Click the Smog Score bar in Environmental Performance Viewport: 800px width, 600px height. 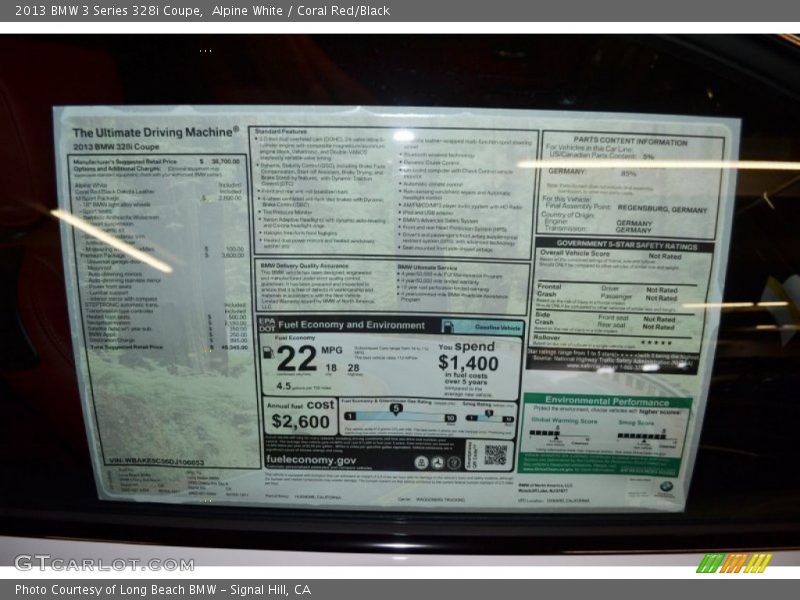(646, 435)
